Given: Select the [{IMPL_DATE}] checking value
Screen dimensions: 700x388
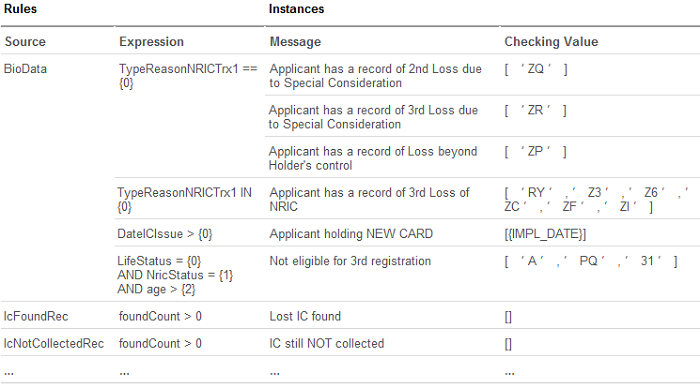Looking at the screenshot, I should pos(545,234).
